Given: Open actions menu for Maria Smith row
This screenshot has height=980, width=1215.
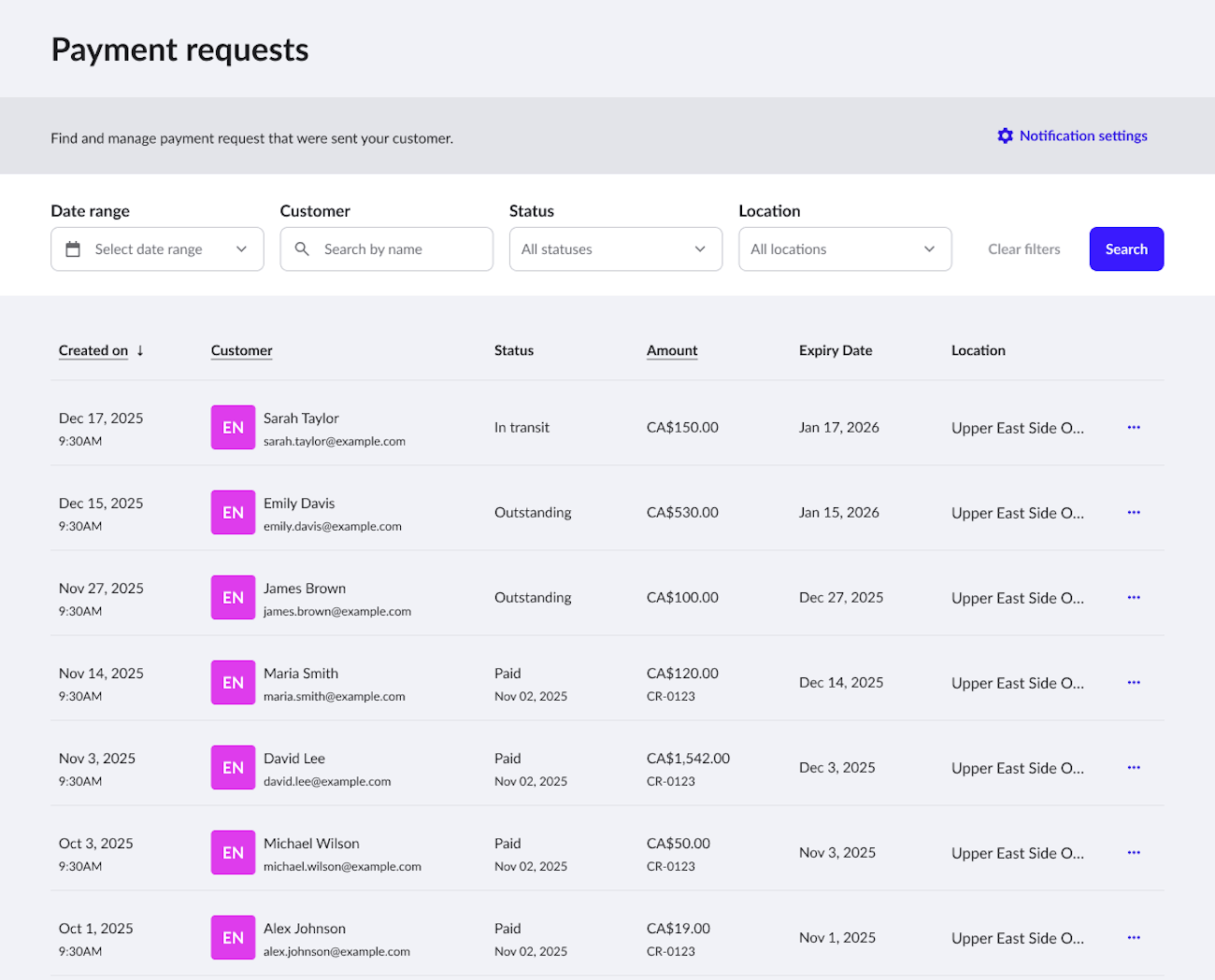Looking at the screenshot, I should pos(1134,682).
